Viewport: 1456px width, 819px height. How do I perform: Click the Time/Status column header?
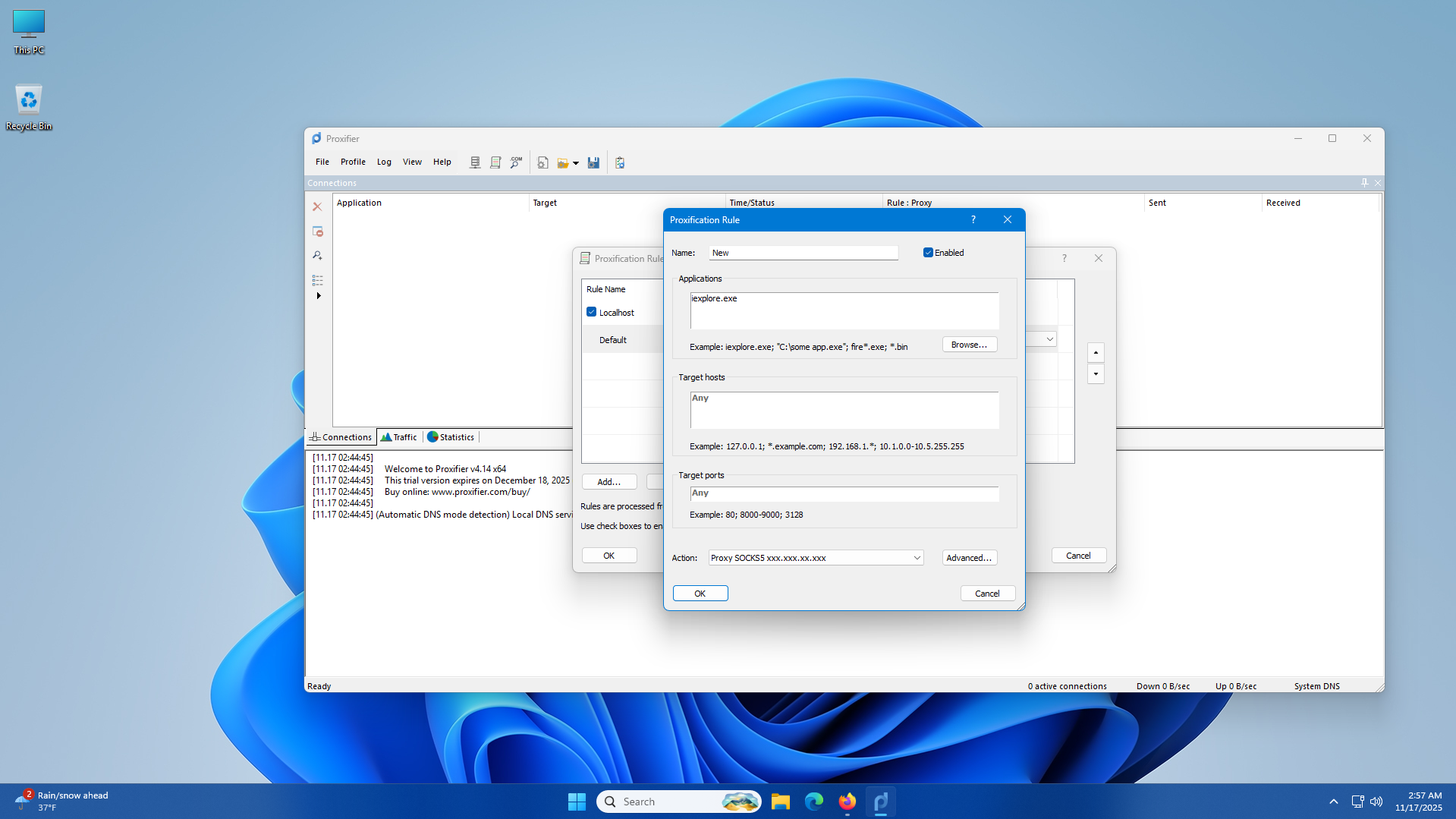(803, 203)
